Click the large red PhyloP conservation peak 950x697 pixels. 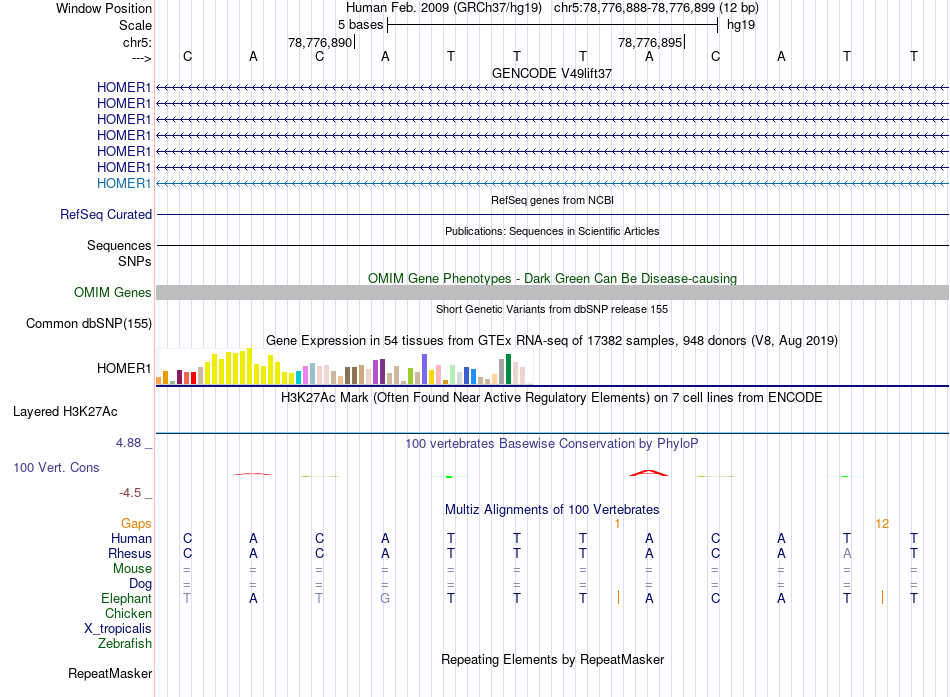(649, 473)
